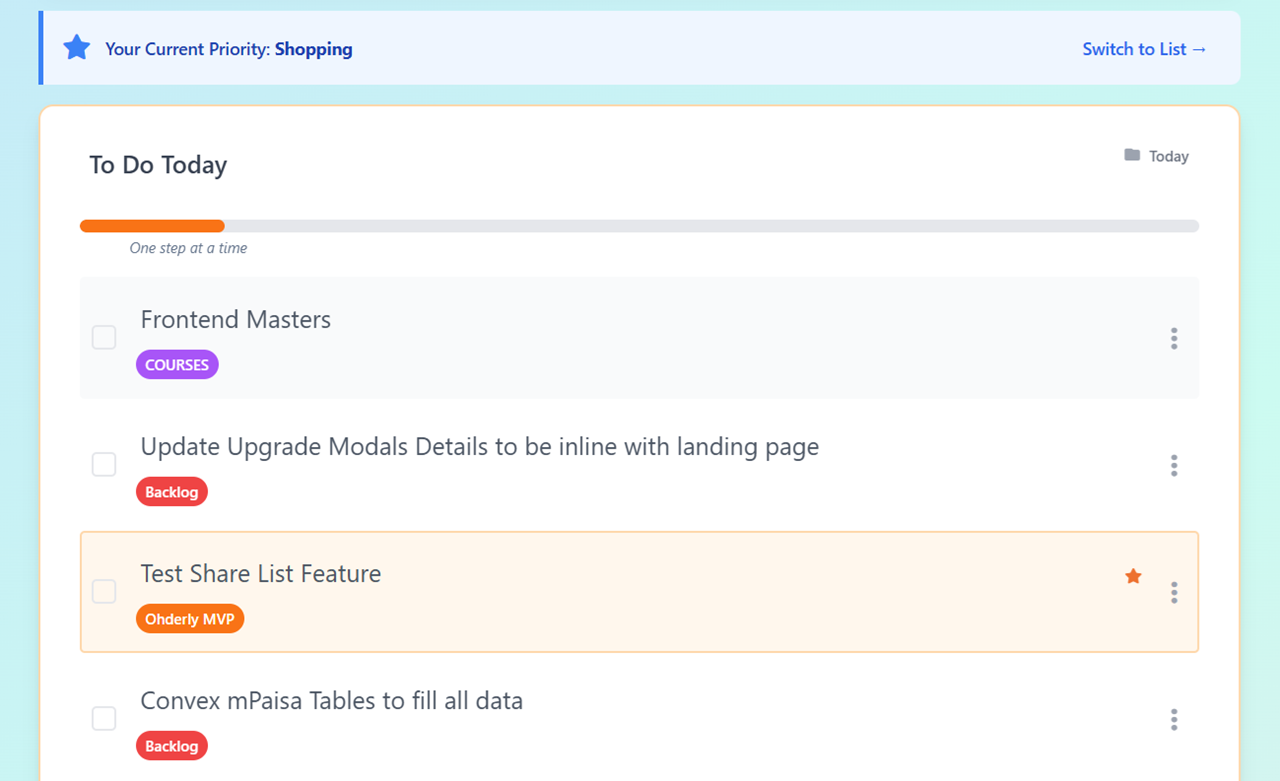This screenshot has width=1280, height=781.
Task: Click the Switch to List link
Action: tap(1144, 49)
